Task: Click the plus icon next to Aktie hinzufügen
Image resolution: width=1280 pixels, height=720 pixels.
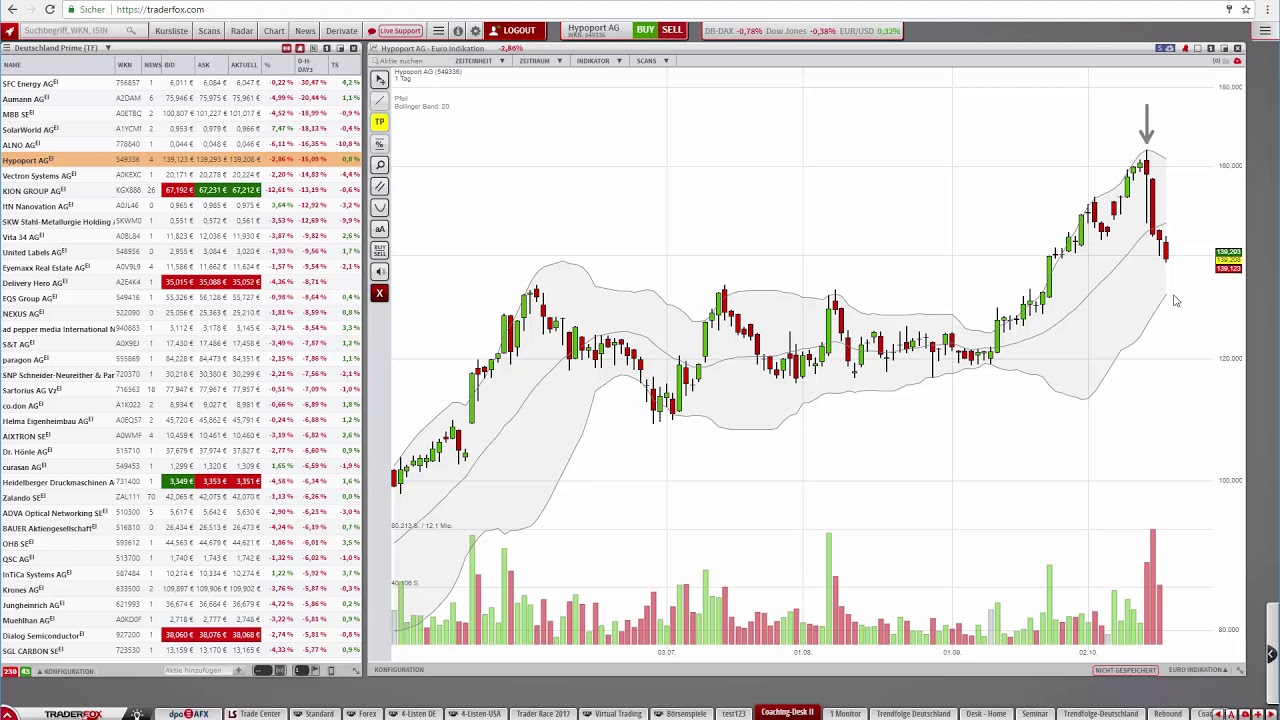Action: (x=238, y=670)
